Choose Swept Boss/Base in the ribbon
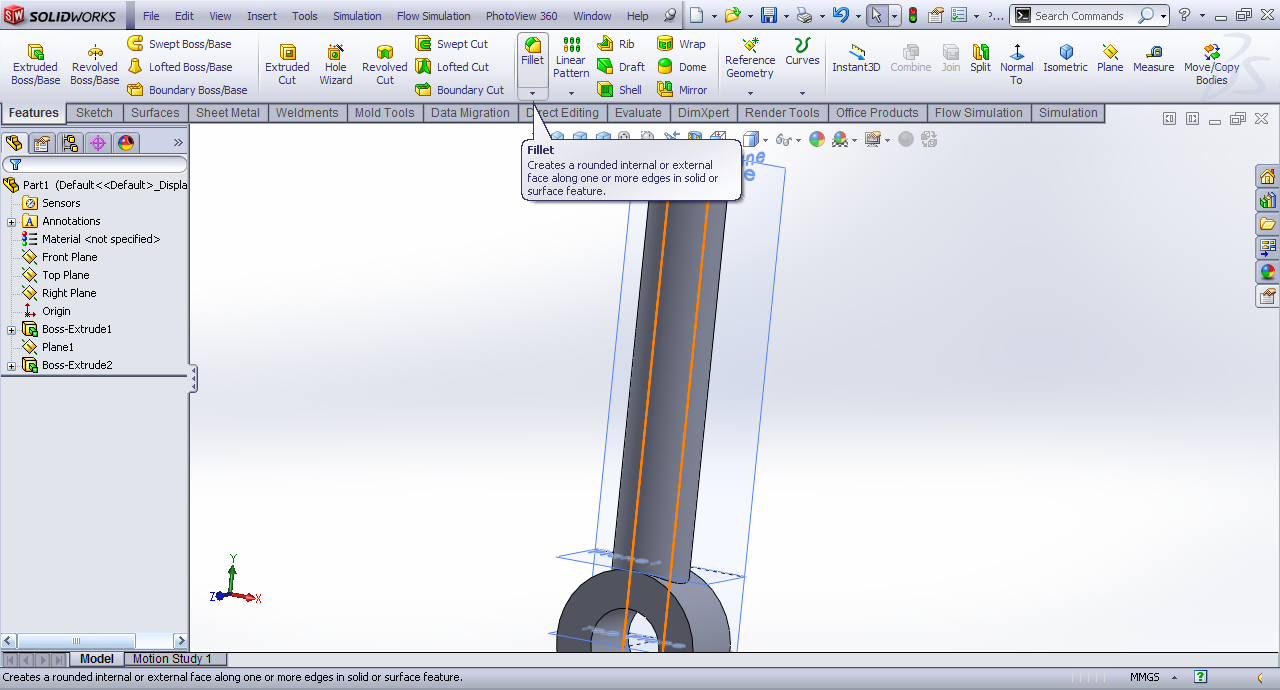This screenshot has width=1280, height=690. [x=179, y=44]
